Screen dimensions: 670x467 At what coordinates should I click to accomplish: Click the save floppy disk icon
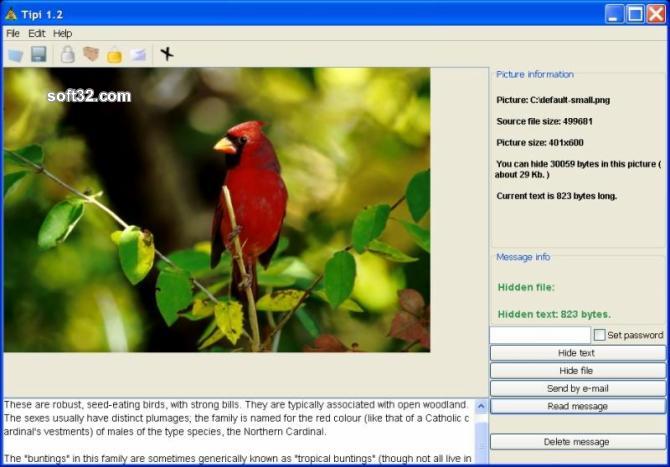[38, 54]
